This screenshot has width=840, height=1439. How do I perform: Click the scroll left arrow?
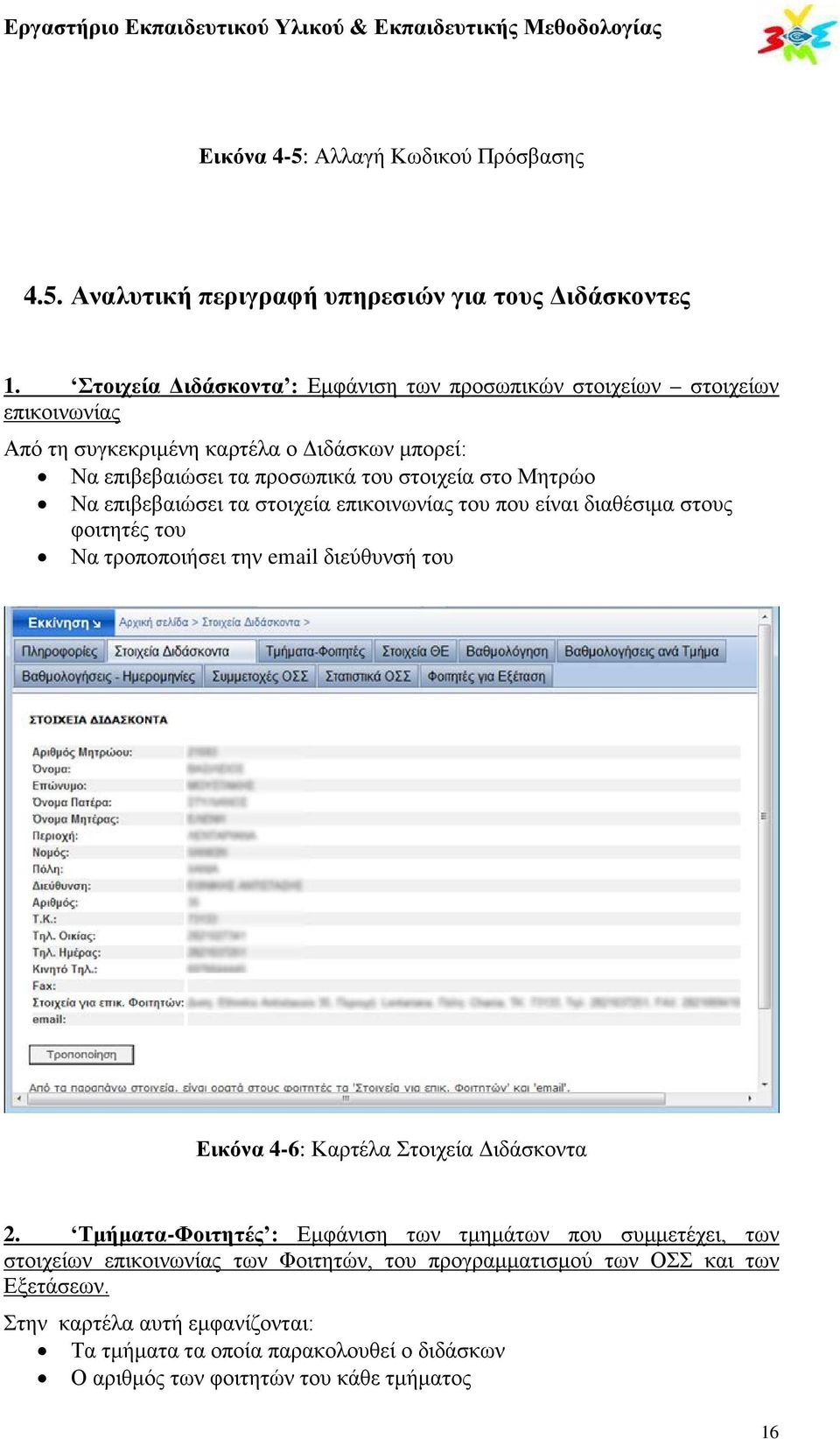click(19, 1098)
